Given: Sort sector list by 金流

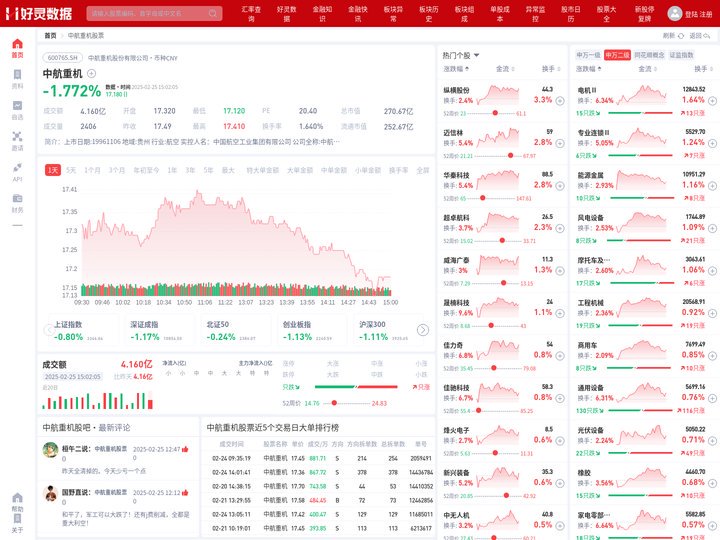Looking at the screenshot, I should coord(647,69).
